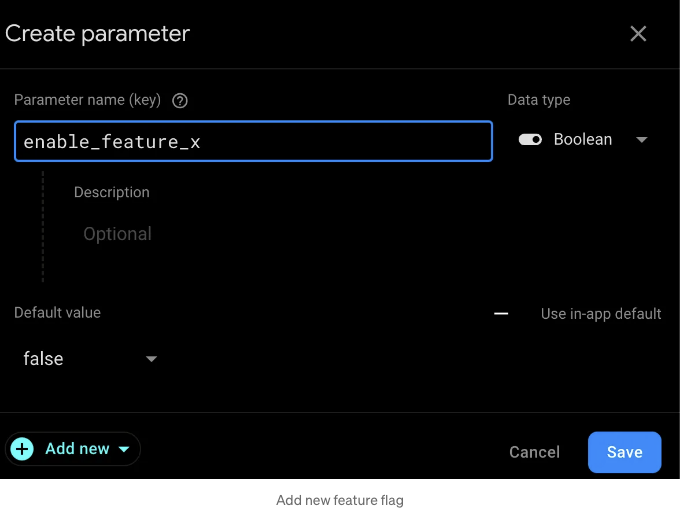Screen dimensions: 680x509
Task: Click the Default value label
Action: (57, 313)
